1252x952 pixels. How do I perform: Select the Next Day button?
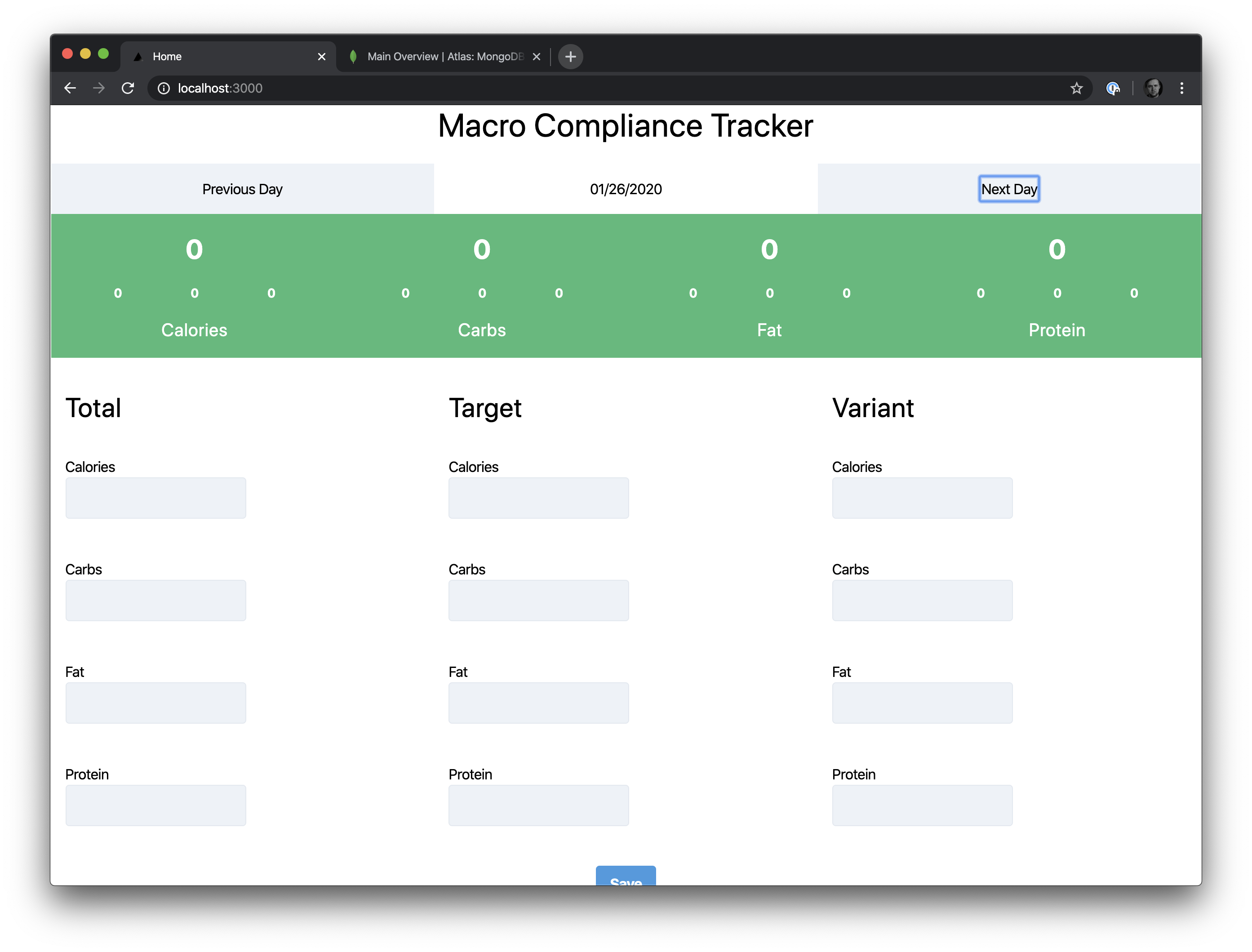(x=1008, y=189)
